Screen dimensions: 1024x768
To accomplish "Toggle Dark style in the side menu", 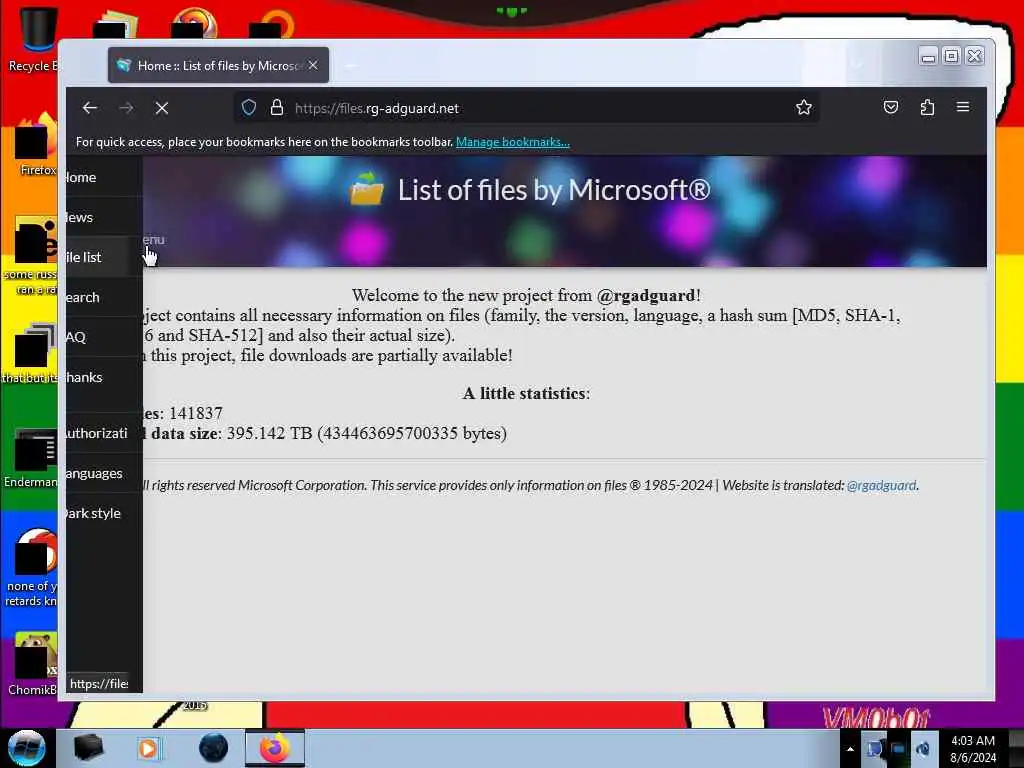I will 104,513.
